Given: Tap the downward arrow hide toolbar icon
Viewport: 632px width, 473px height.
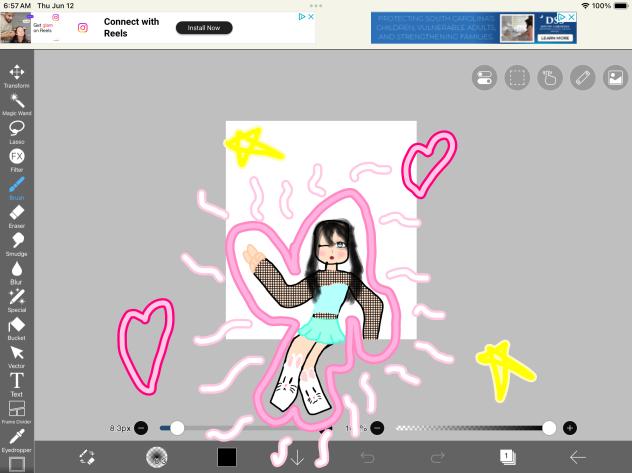Looking at the screenshot, I should click(x=297, y=457).
